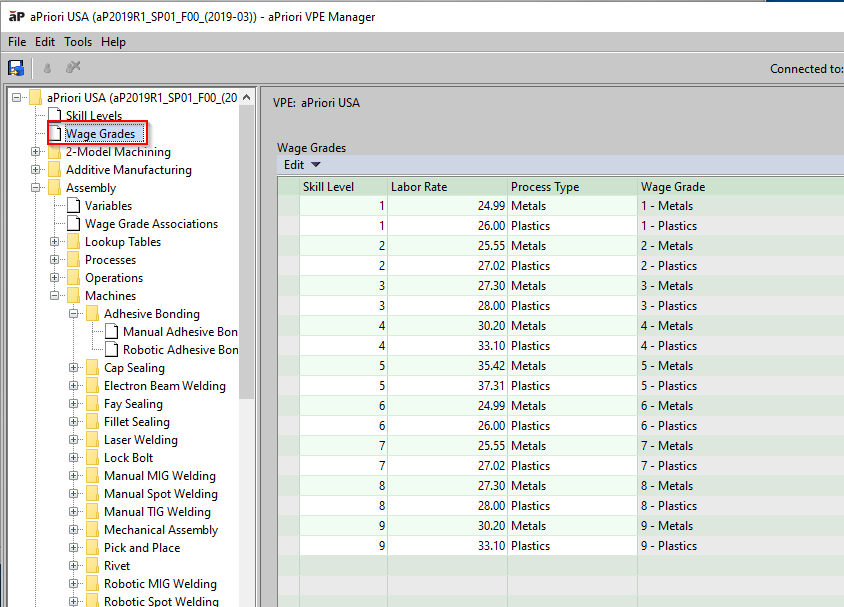
Task: Click the Process Type column header
Action: [x=572, y=187]
